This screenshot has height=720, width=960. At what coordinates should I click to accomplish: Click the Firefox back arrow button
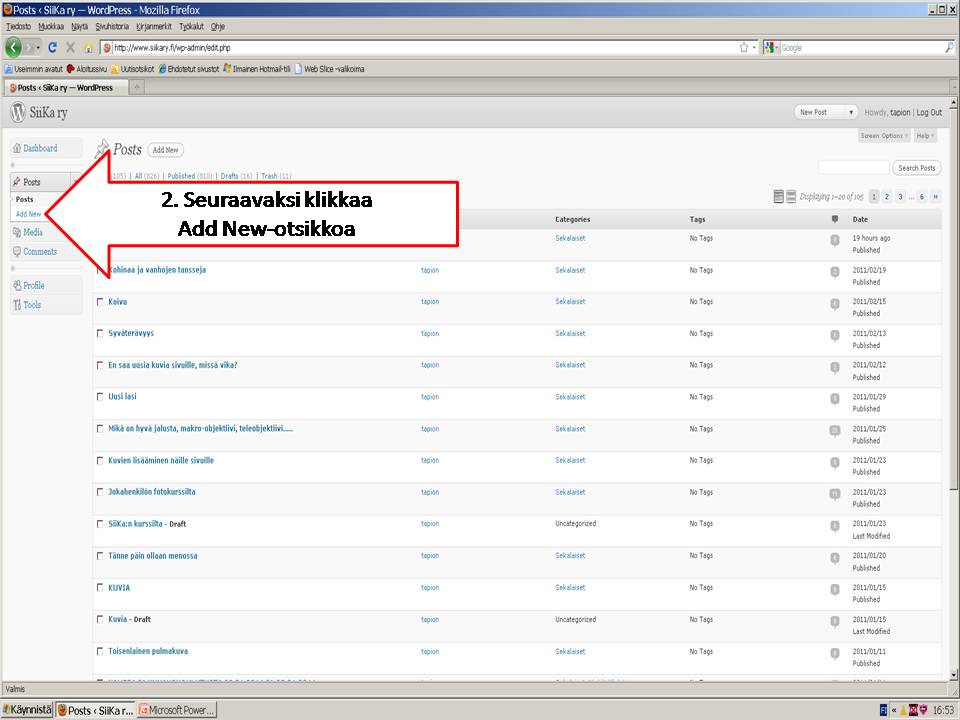(x=14, y=47)
